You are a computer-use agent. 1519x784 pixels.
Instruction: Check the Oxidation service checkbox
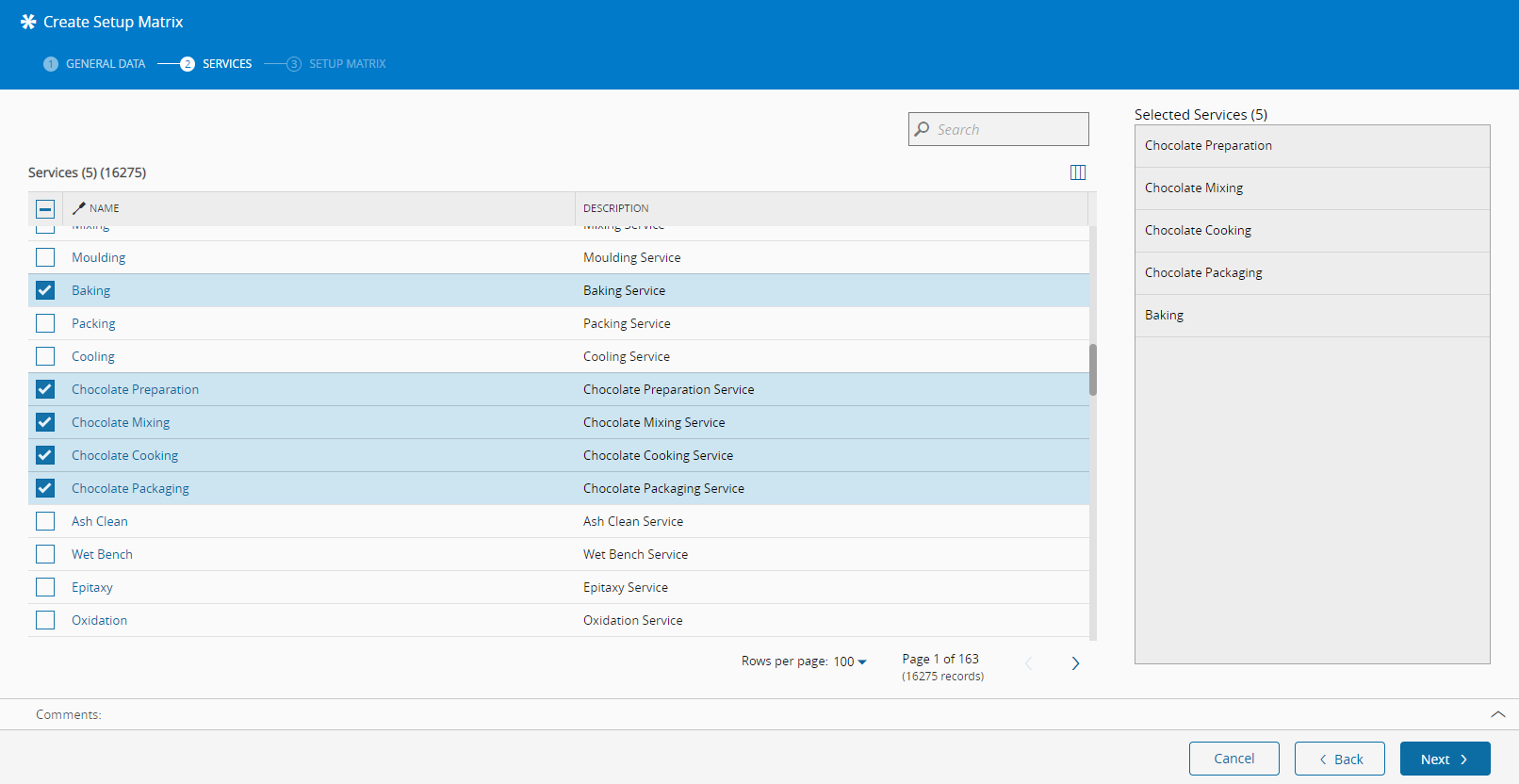pyautogui.click(x=45, y=620)
